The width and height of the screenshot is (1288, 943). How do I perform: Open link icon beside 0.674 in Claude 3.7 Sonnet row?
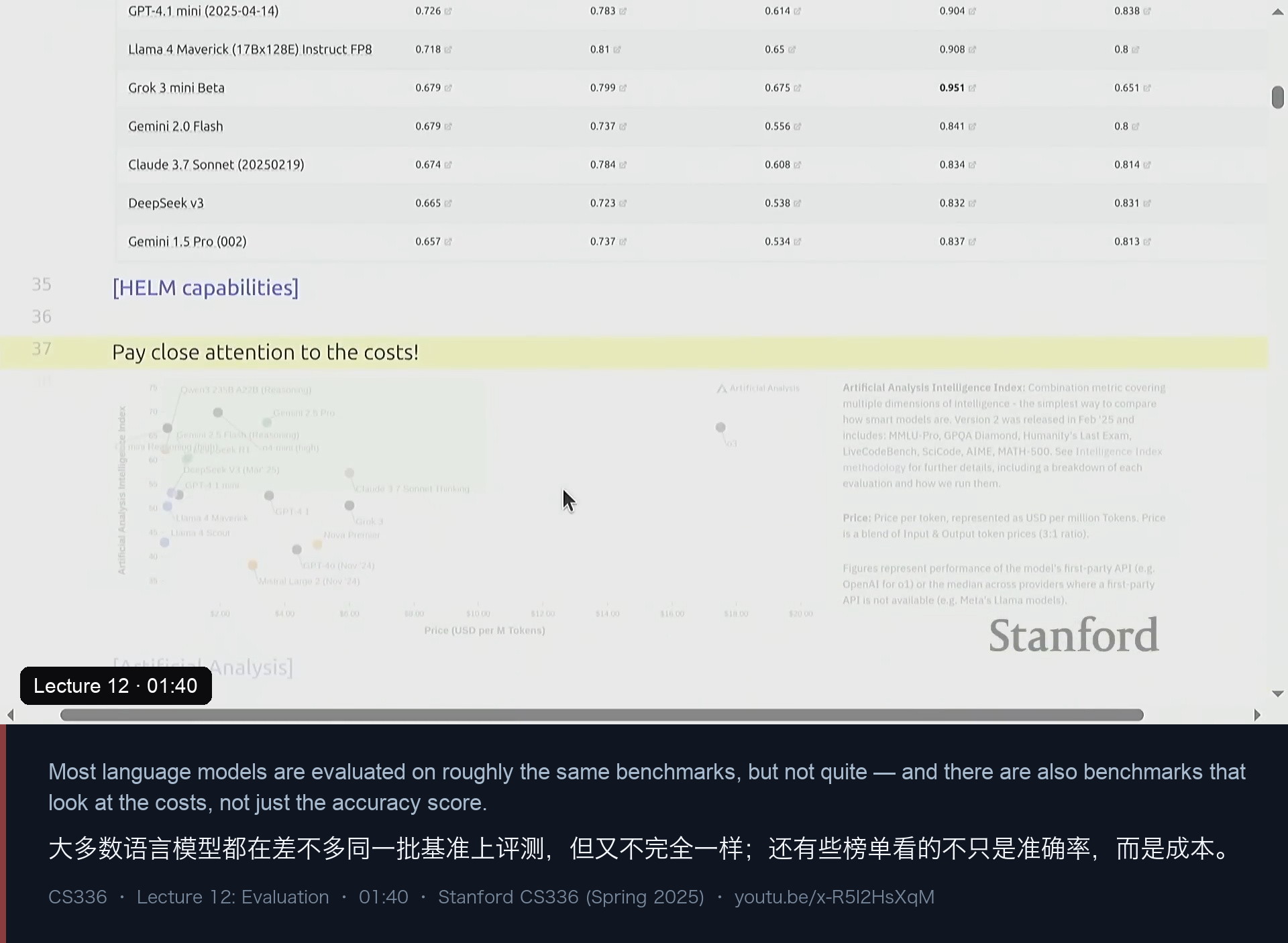448,165
